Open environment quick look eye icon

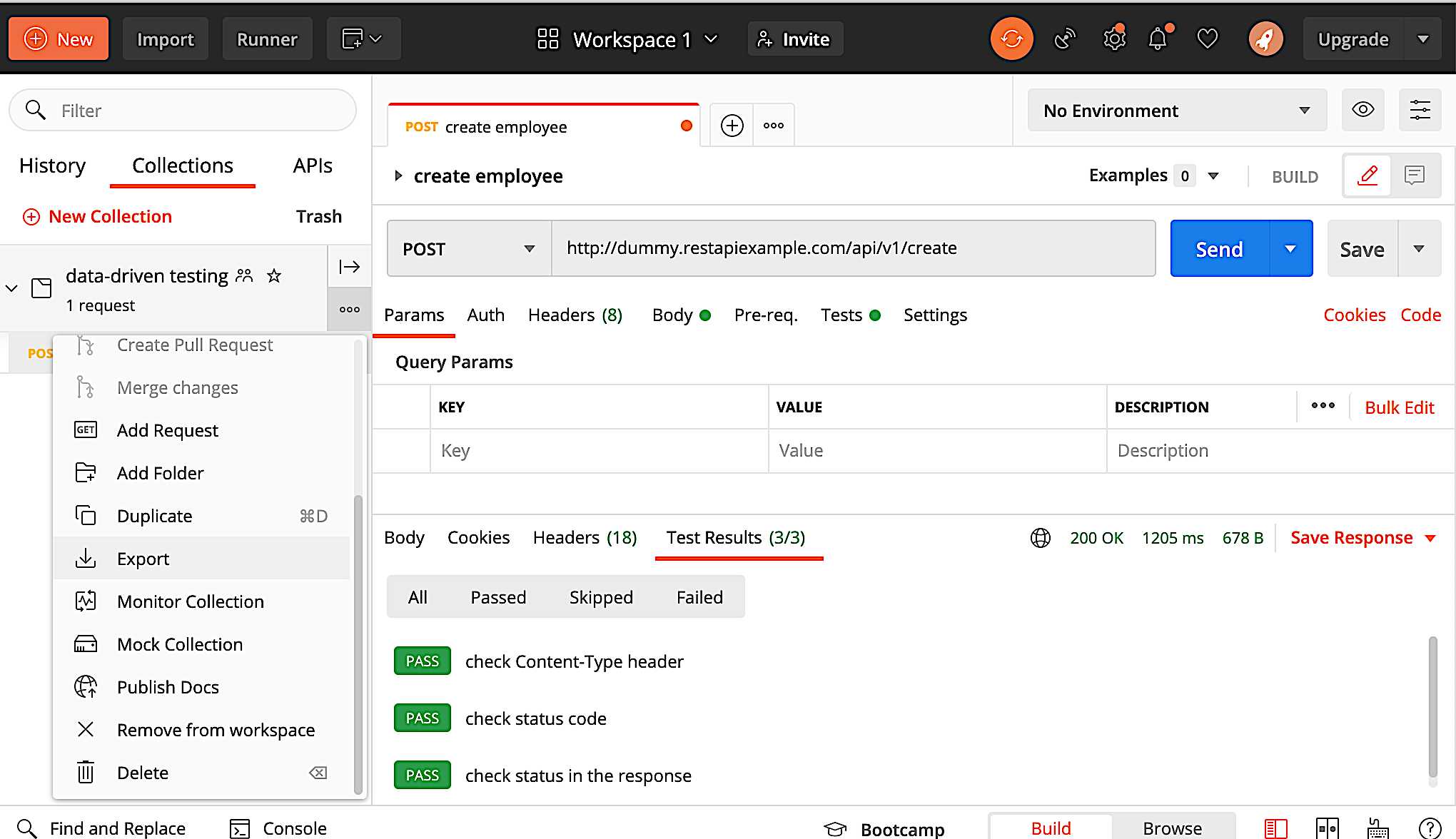point(1363,110)
